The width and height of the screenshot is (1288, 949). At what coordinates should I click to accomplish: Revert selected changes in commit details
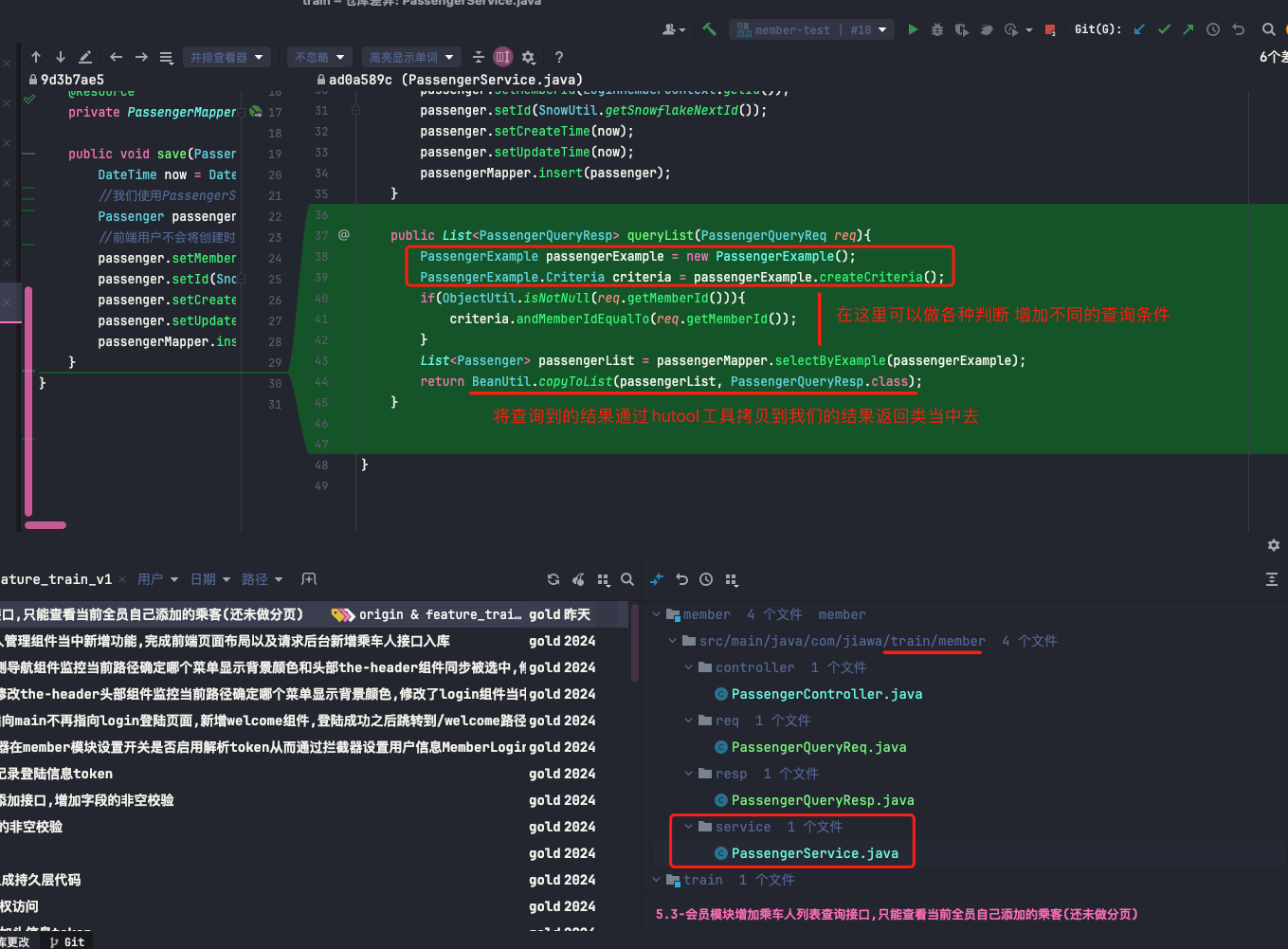click(x=681, y=579)
